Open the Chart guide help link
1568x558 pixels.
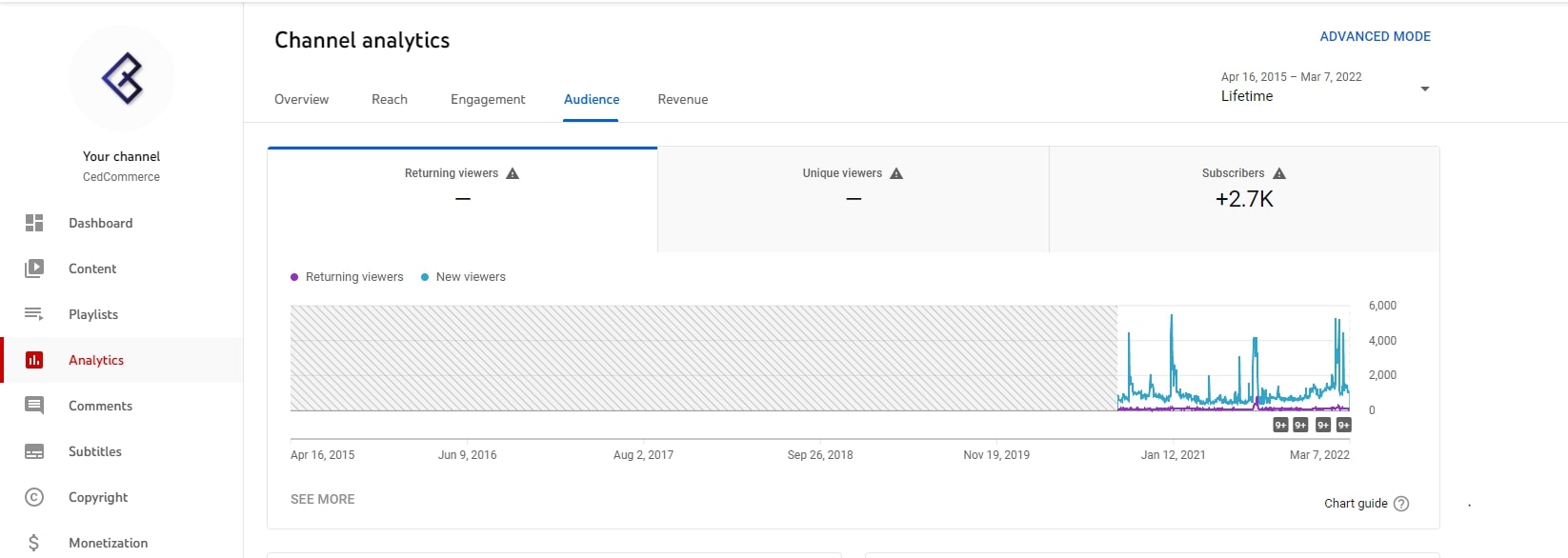click(x=1366, y=504)
